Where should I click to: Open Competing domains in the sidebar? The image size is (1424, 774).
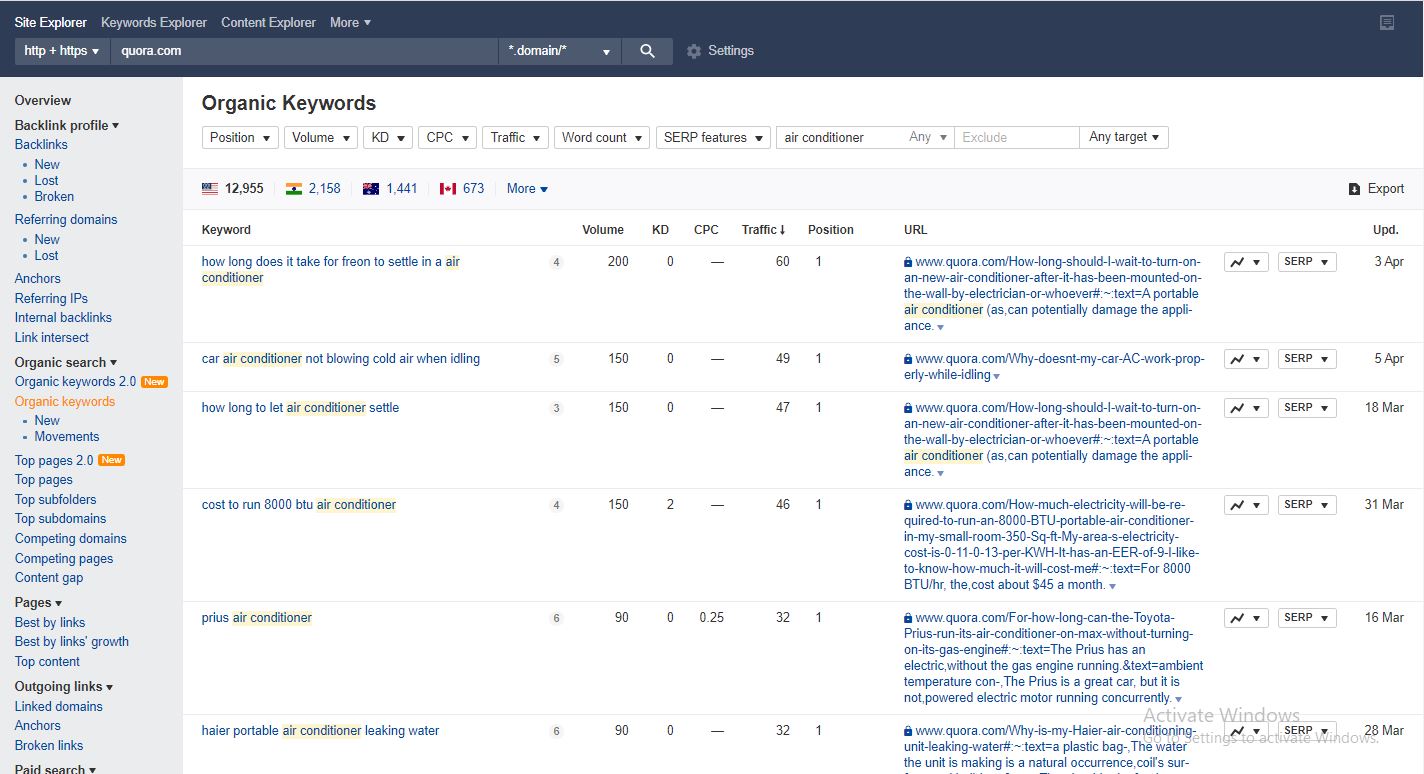(71, 538)
